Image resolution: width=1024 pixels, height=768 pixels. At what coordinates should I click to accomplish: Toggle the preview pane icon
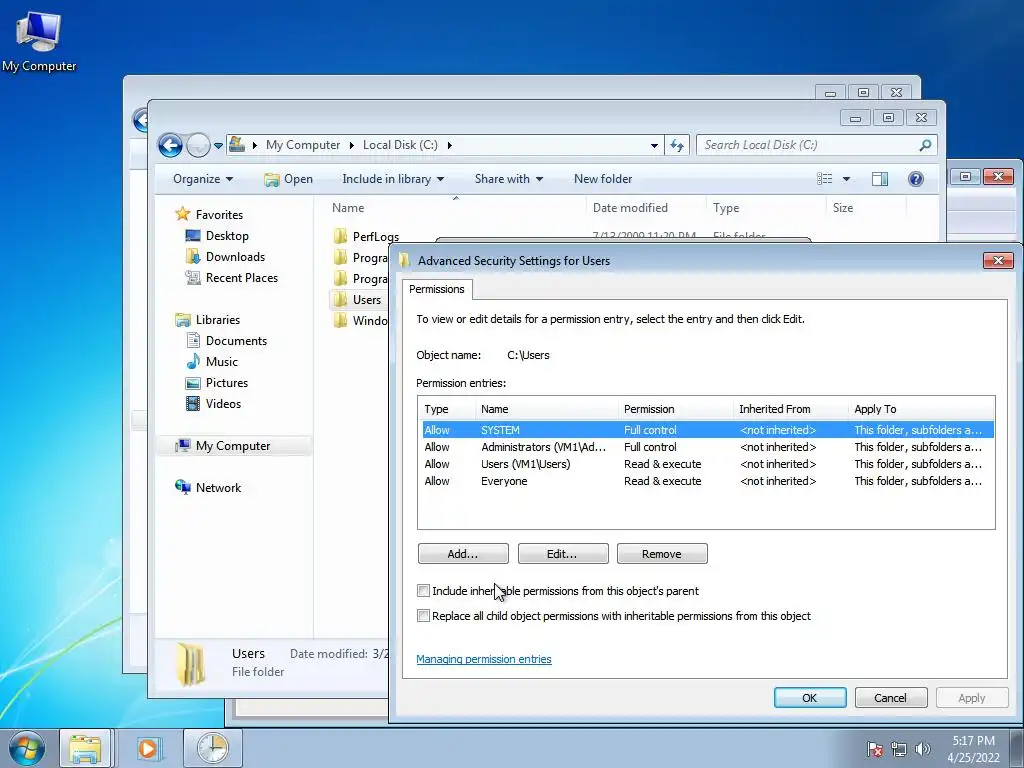coord(880,179)
